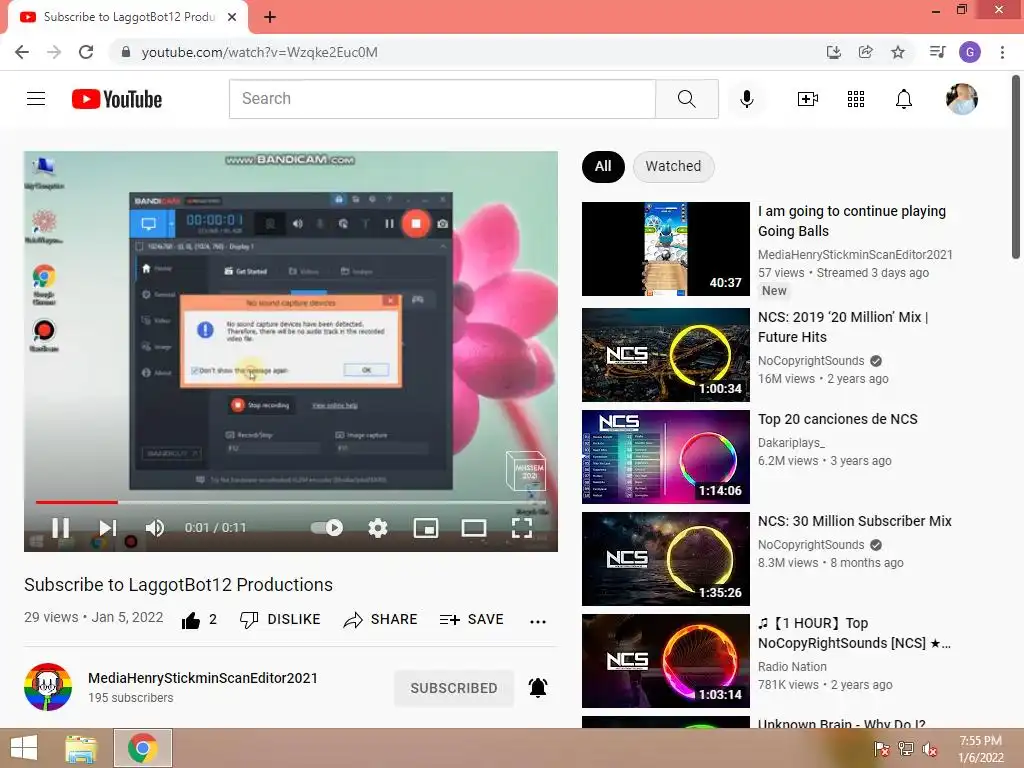
Task: Open the media control icon in Chrome toolbar
Action: 937,52
